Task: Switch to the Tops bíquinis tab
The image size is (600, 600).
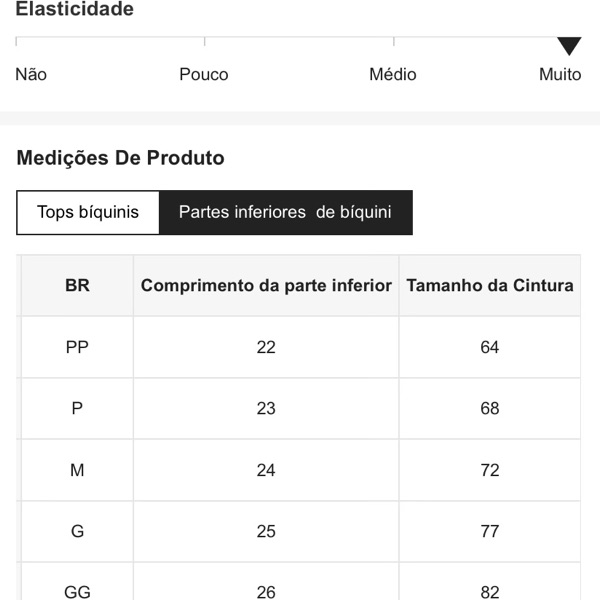Action: pyautogui.click(x=88, y=212)
